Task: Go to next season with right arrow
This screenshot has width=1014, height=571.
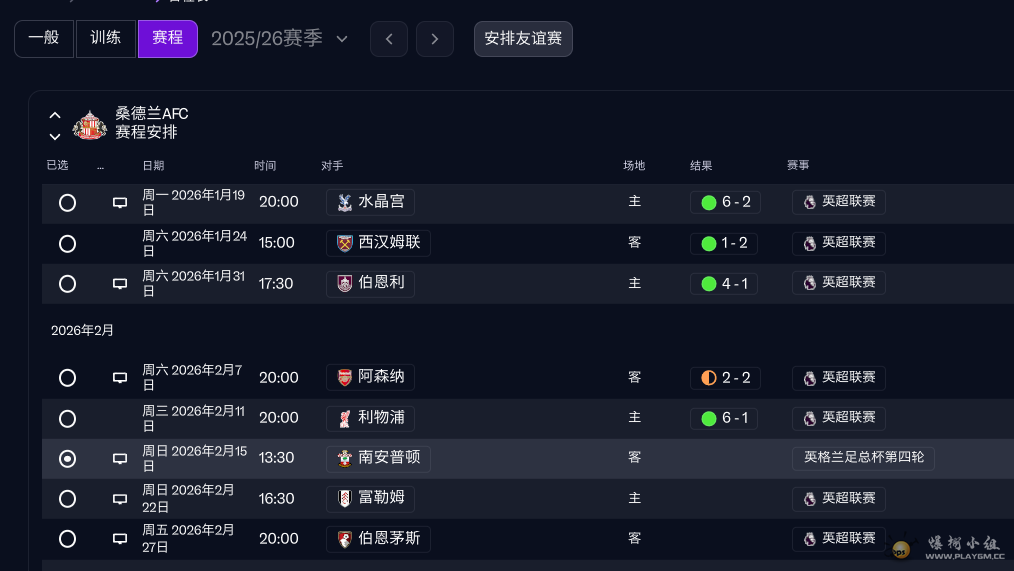Action: click(434, 39)
